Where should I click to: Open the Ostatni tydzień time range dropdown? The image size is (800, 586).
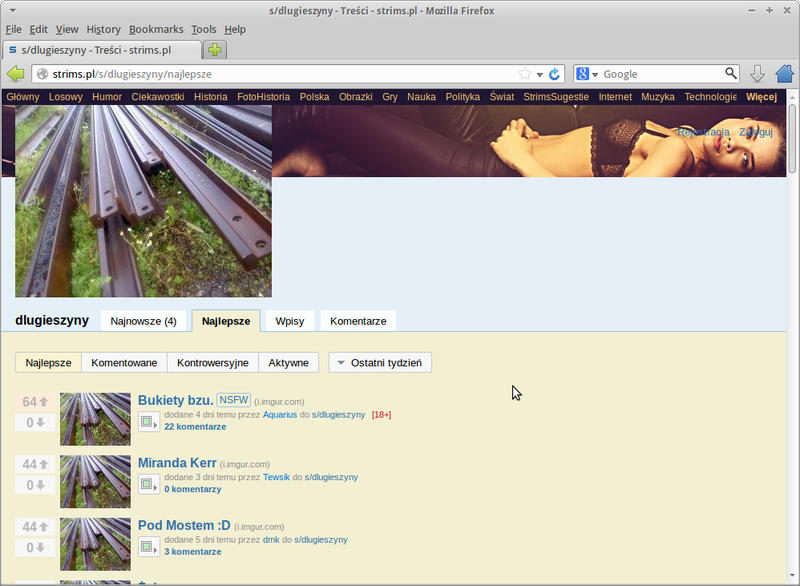pos(380,363)
